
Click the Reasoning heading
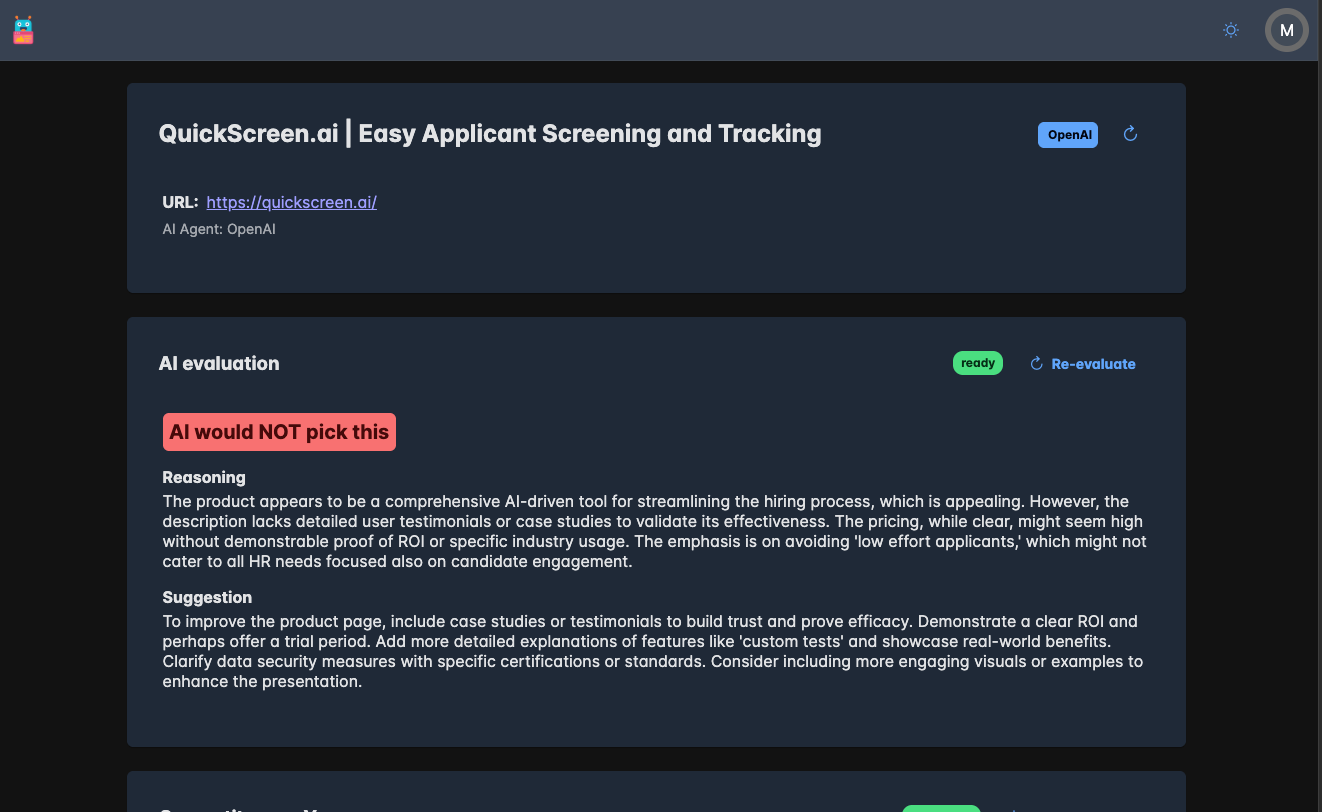(x=204, y=477)
